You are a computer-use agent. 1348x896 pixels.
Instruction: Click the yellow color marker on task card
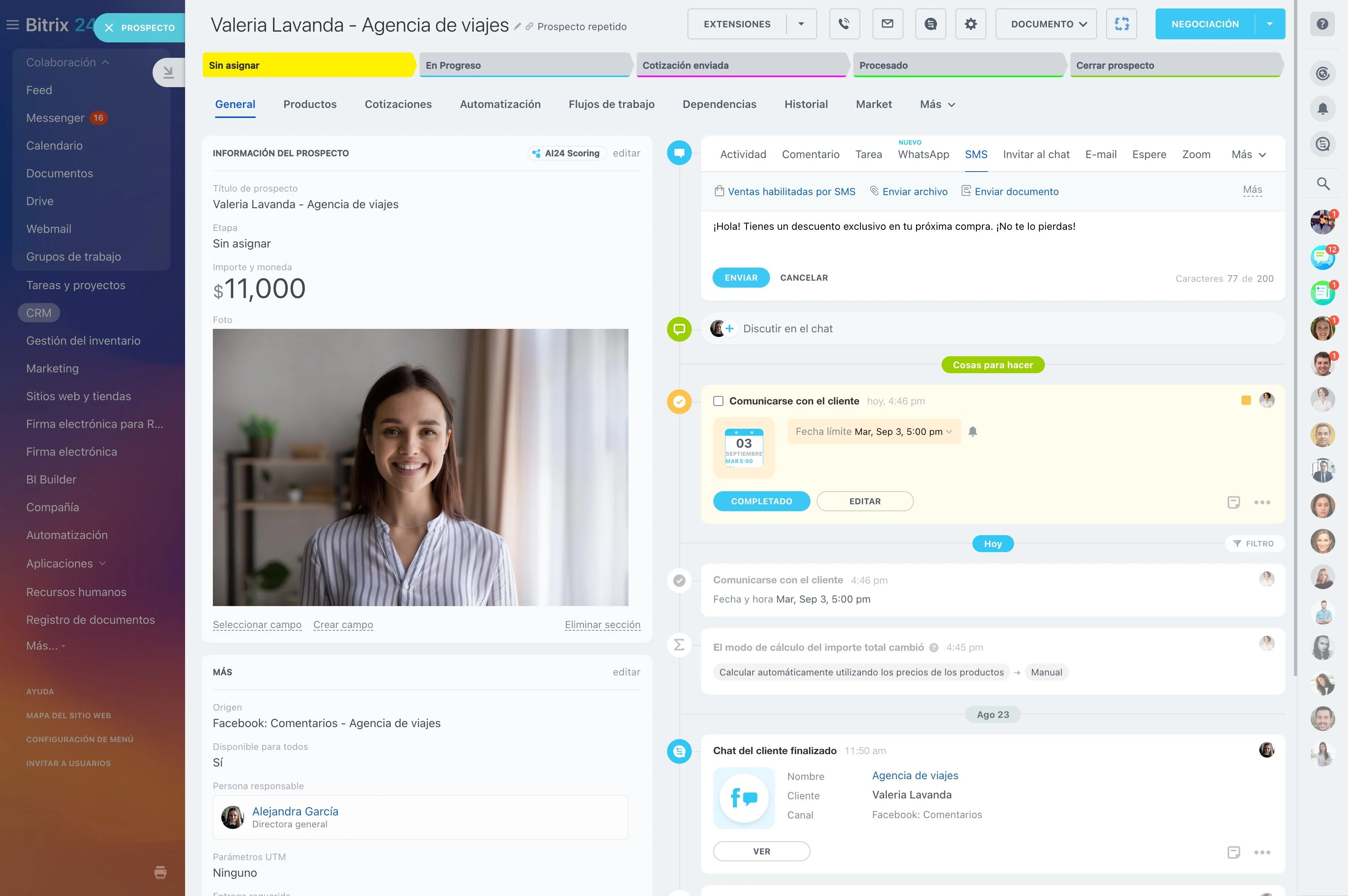click(x=1246, y=401)
